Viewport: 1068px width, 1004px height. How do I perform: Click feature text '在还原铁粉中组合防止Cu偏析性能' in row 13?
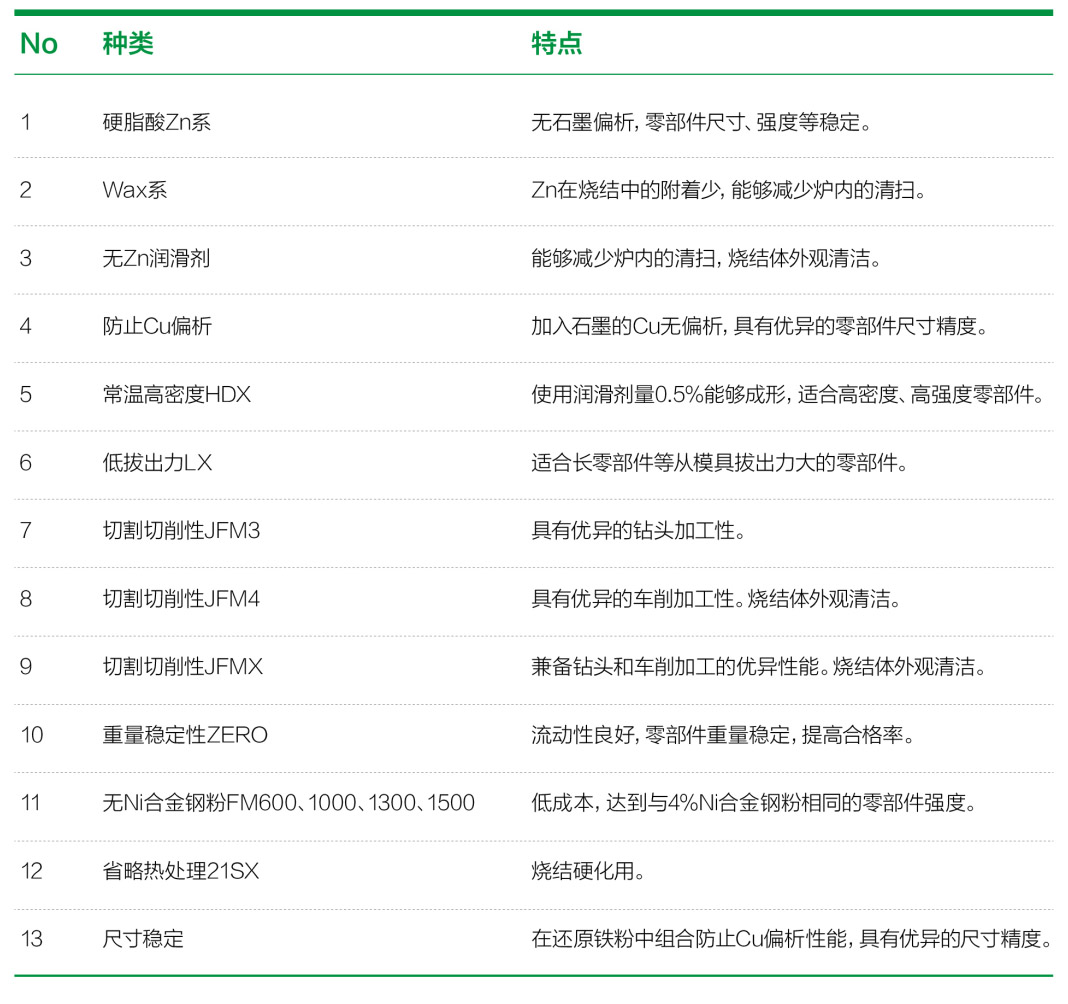tap(689, 939)
